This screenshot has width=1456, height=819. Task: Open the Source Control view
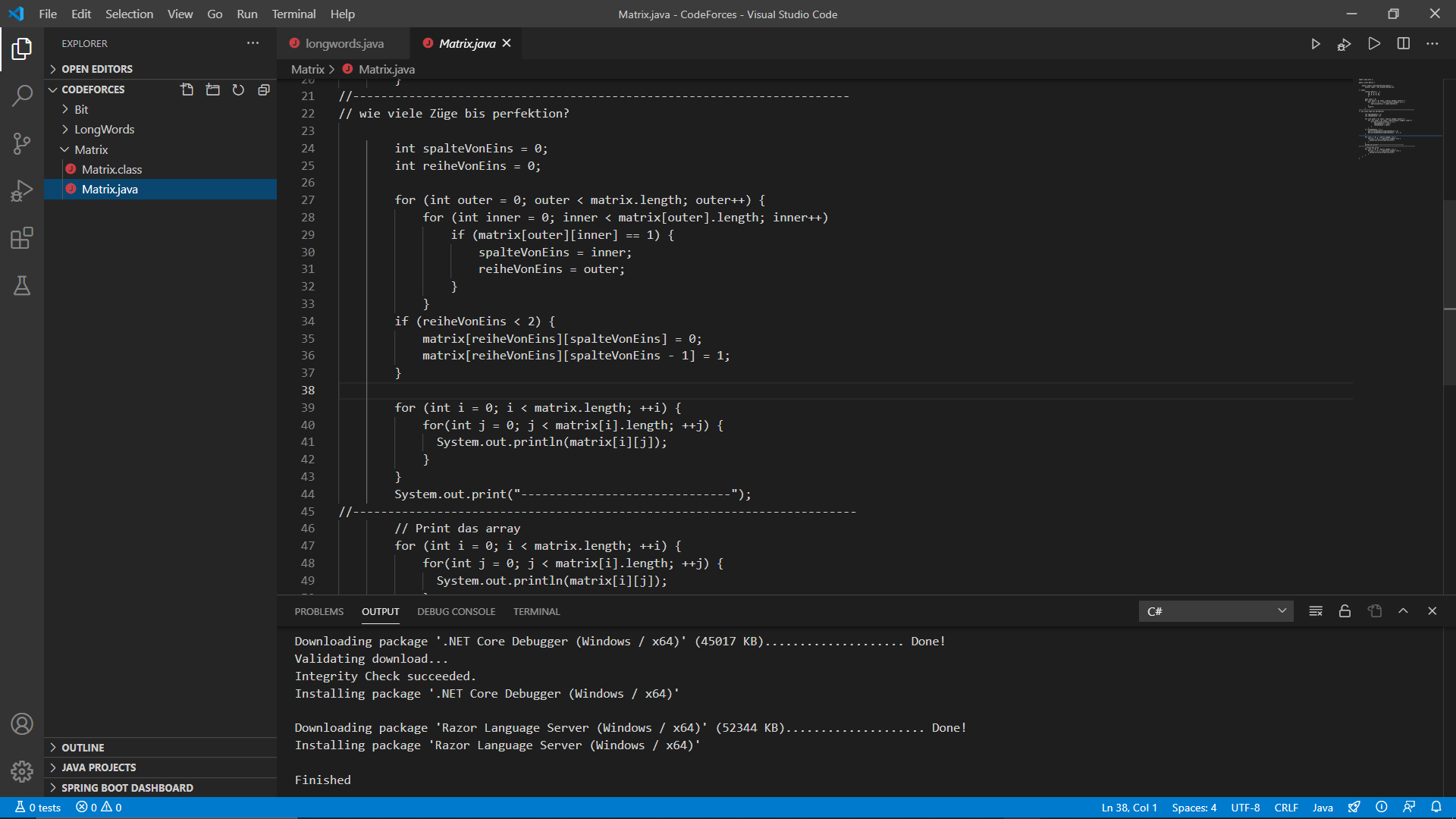coord(22,143)
